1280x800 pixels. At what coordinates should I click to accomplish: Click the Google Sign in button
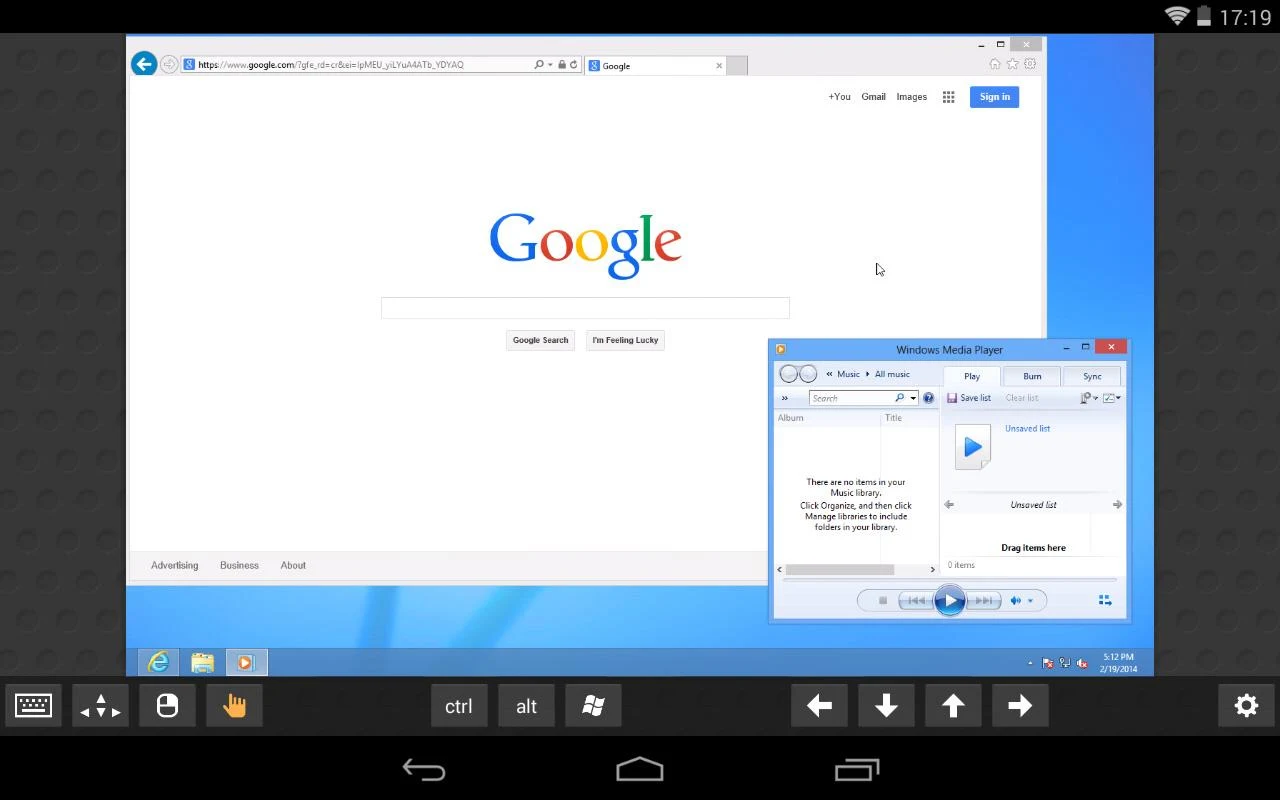point(994,97)
